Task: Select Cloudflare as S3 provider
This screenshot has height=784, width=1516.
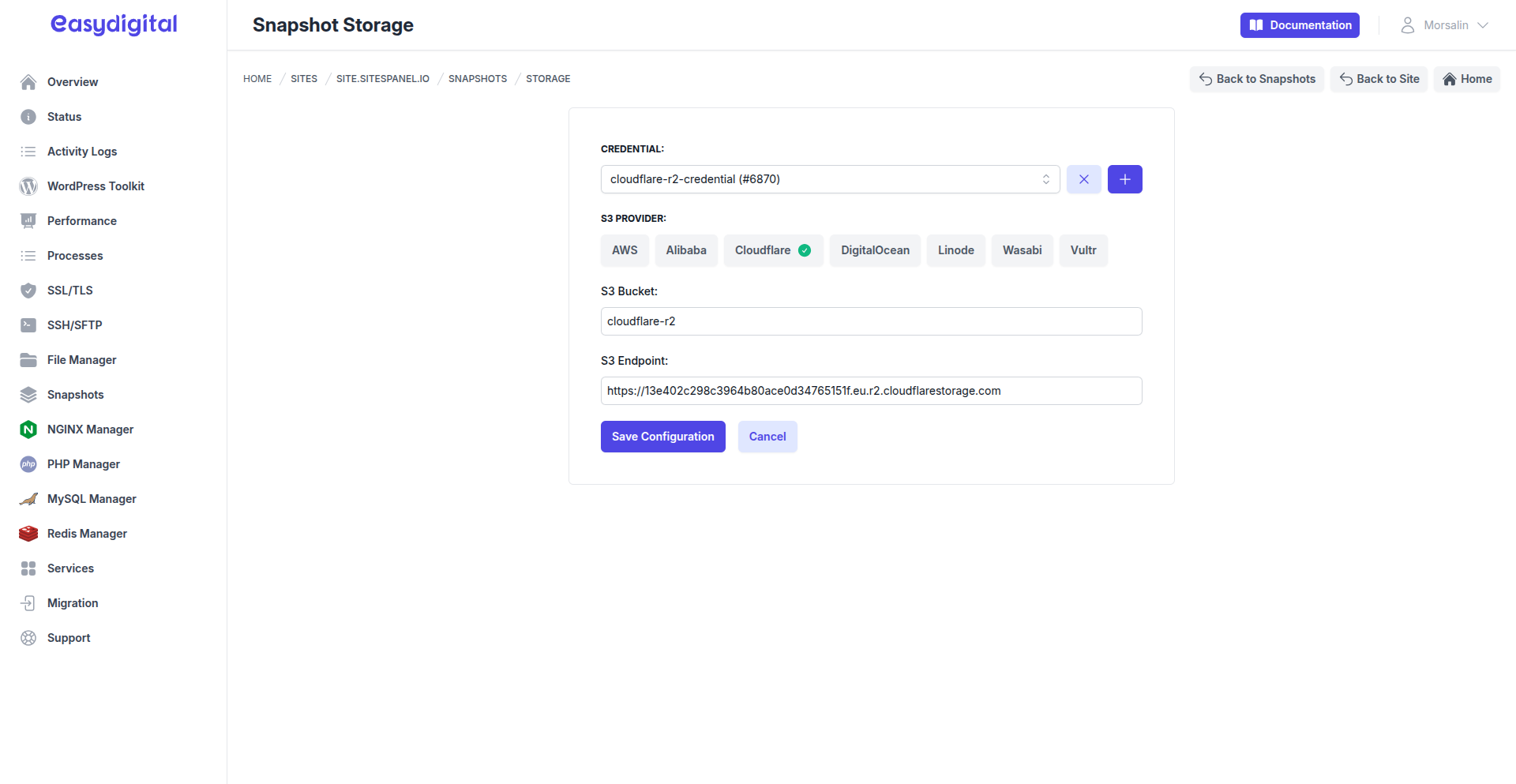Action: click(773, 249)
